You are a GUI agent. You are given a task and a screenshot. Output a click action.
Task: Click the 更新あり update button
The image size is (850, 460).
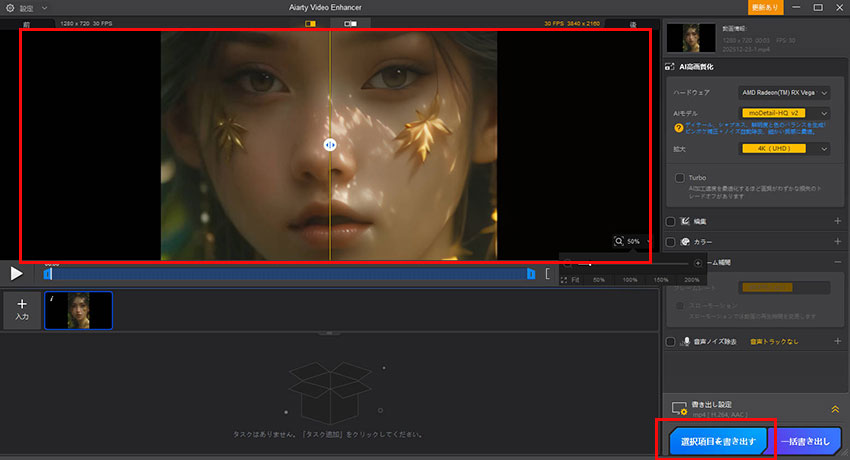(765, 8)
